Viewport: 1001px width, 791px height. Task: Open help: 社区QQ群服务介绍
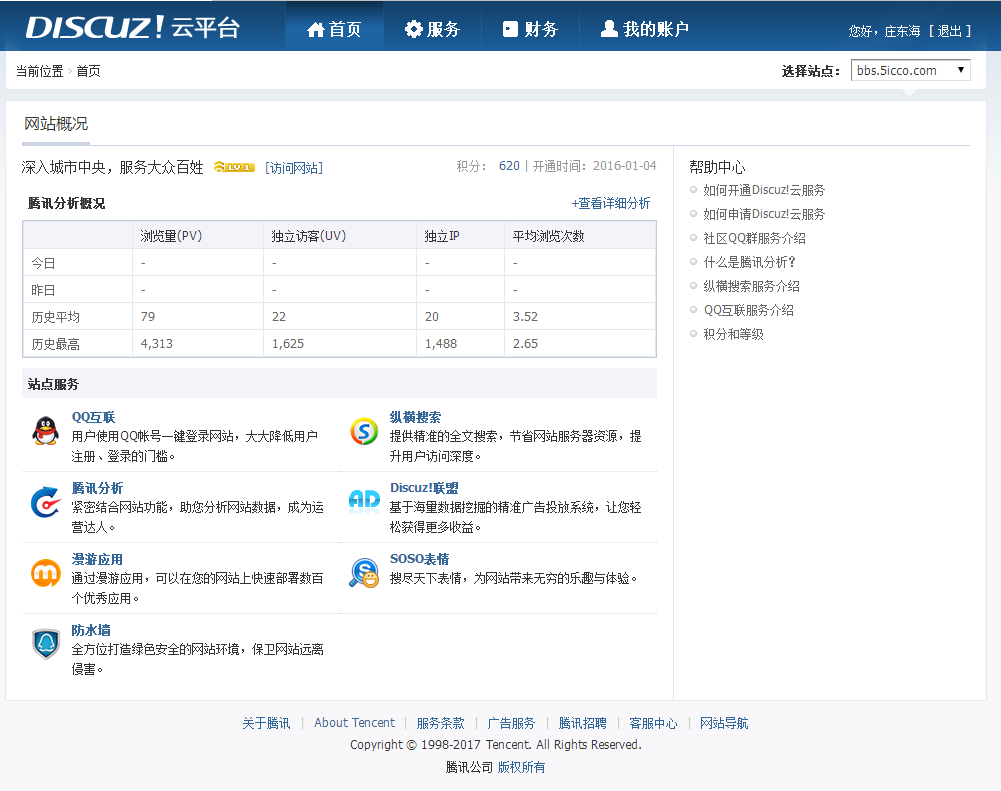click(x=755, y=238)
